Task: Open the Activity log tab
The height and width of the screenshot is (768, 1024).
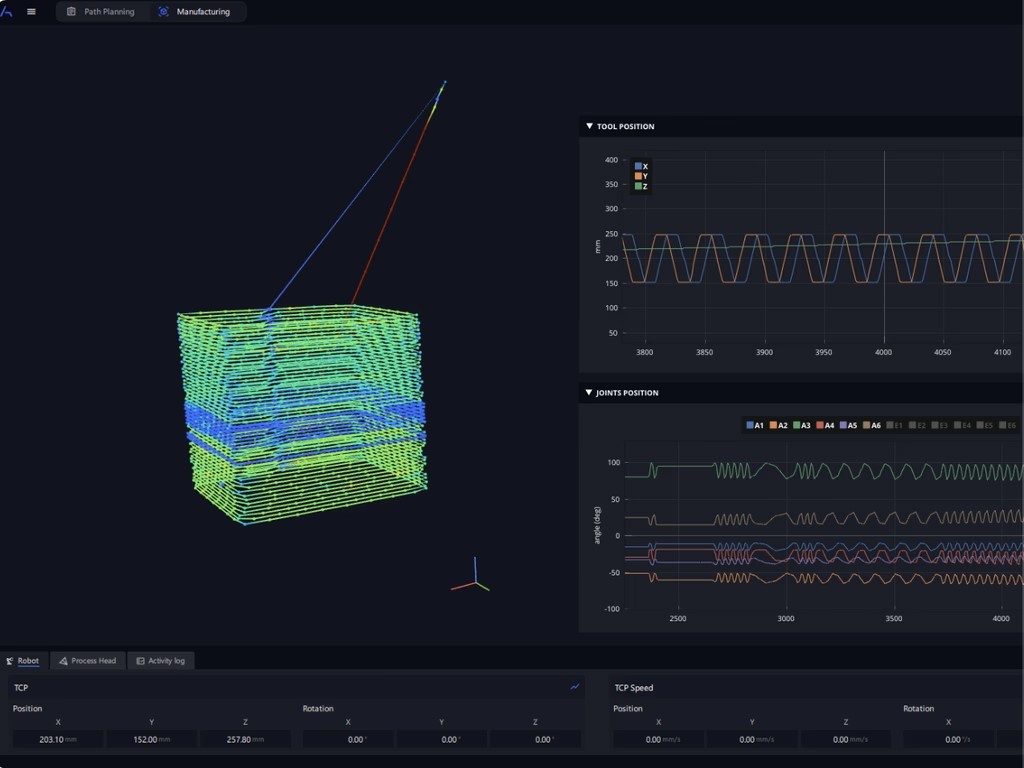Action: click(x=166, y=661)
